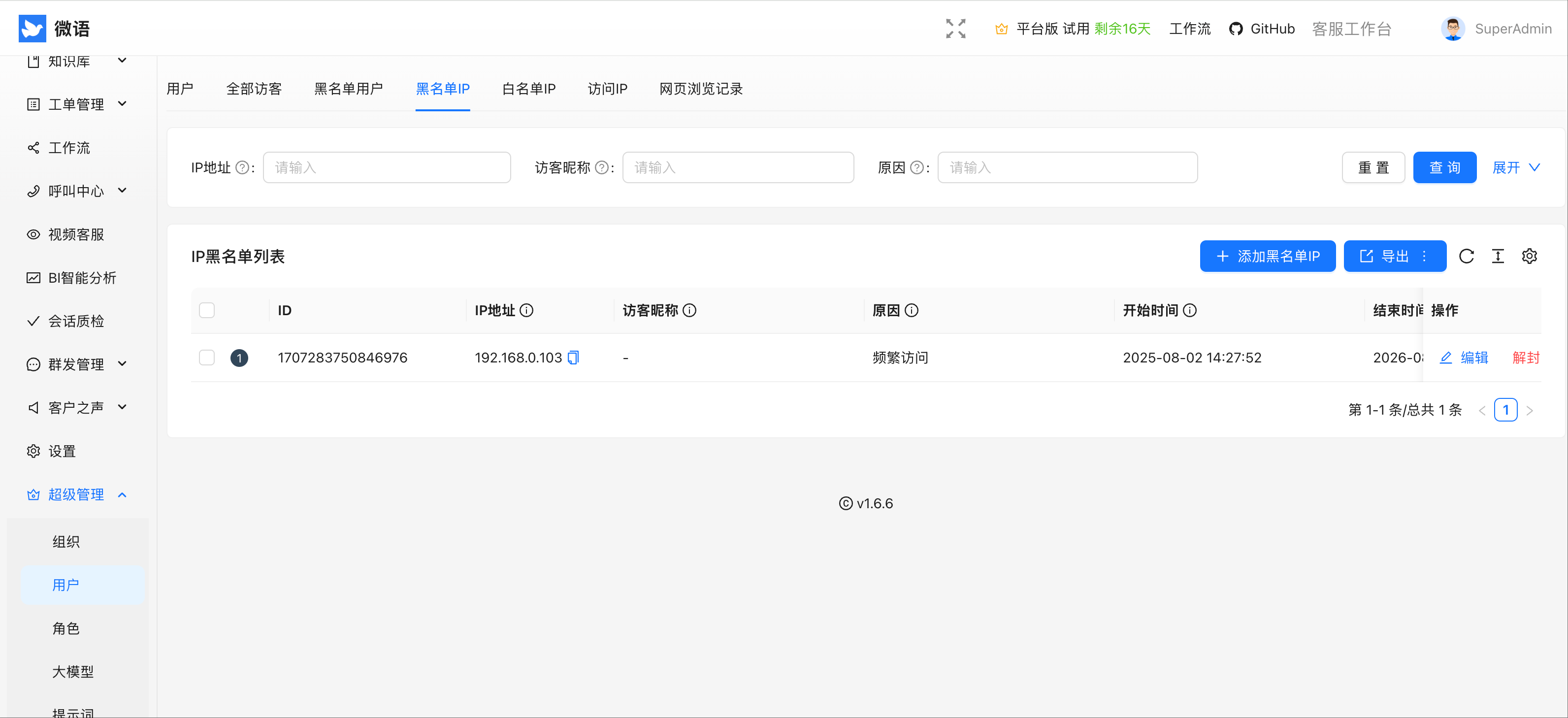
Task: Open the 导出 more-options dropdown
Action: (x=1424, y=256)
